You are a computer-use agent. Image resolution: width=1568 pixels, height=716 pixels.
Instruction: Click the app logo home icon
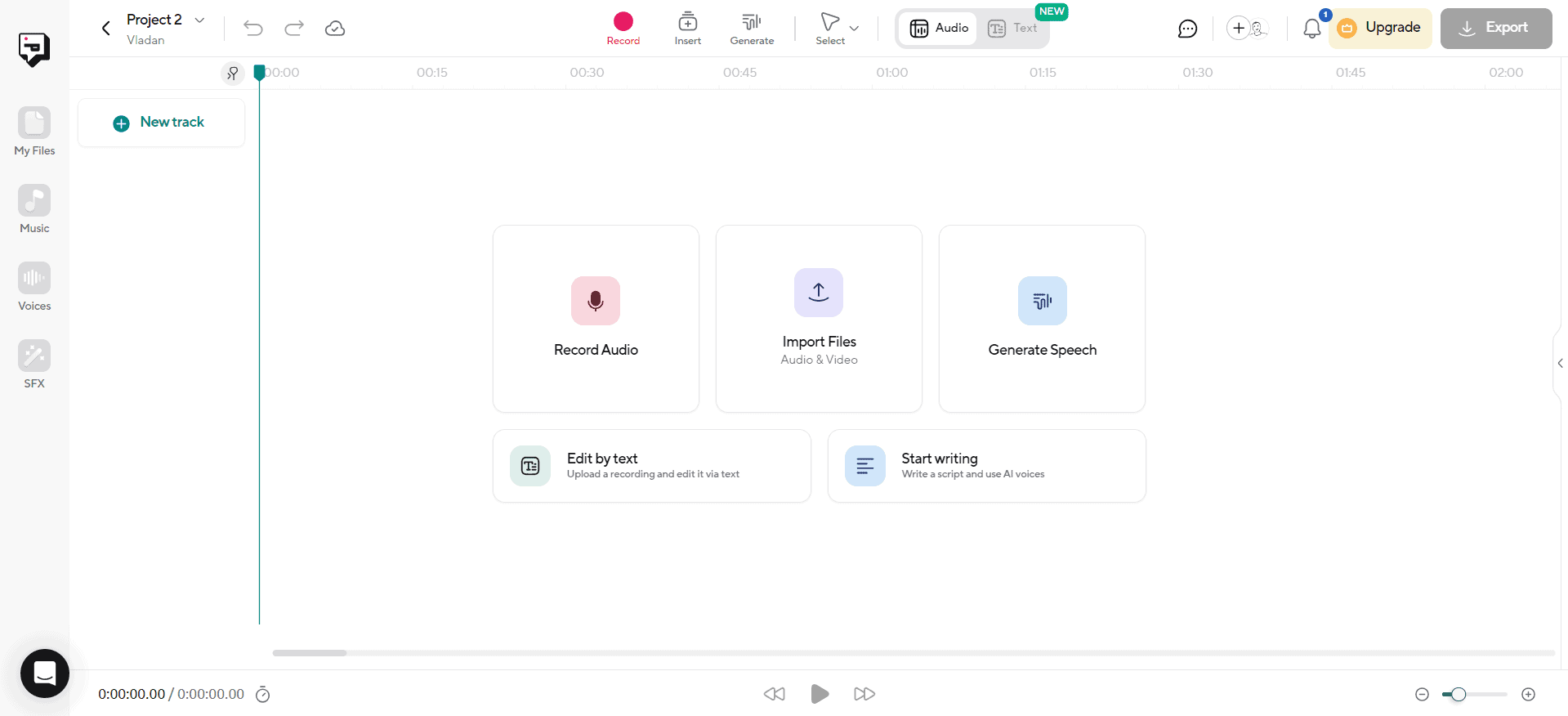click(34, 49)
